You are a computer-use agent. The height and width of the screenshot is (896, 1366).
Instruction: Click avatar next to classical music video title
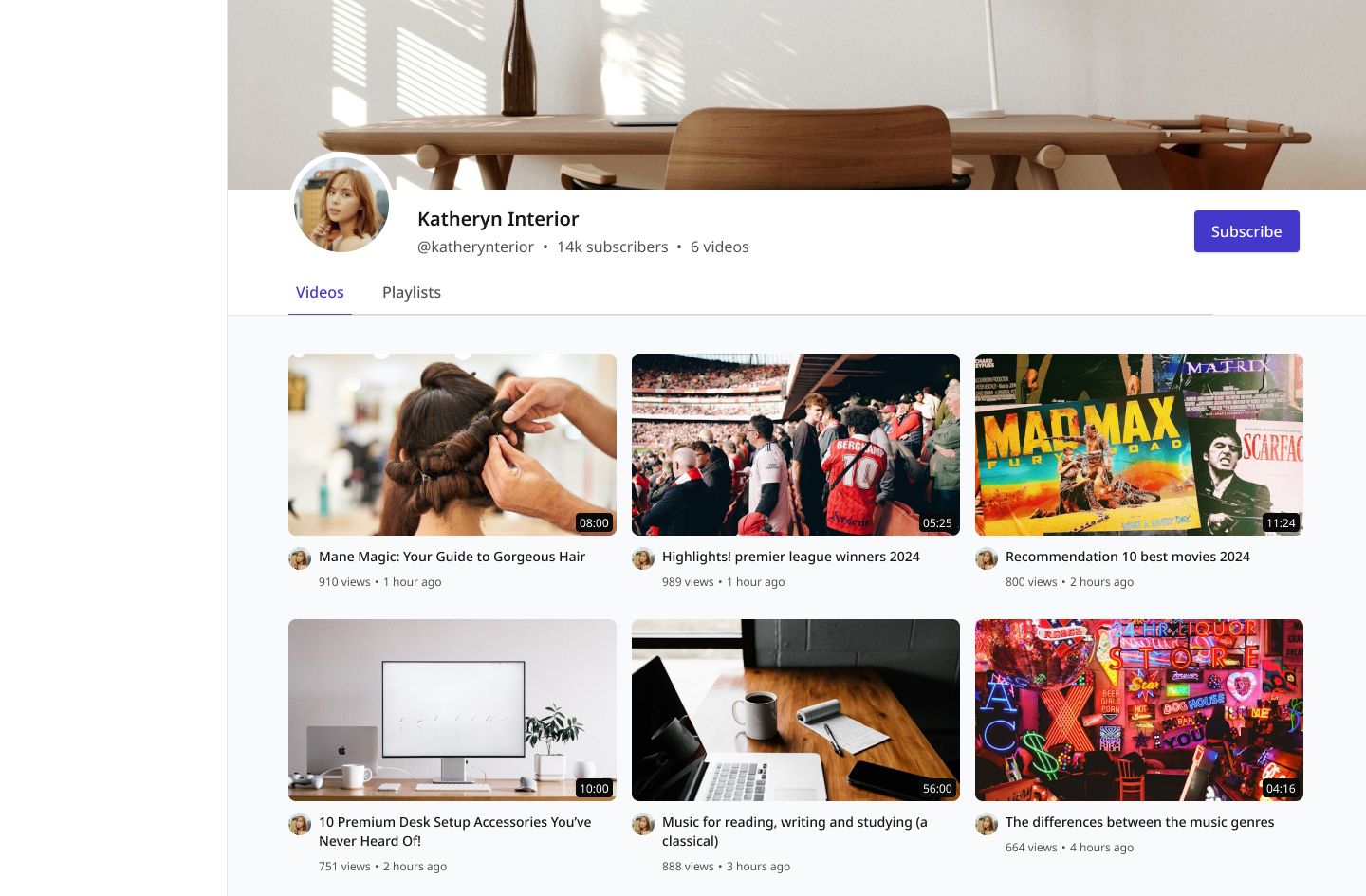point(643,824)
